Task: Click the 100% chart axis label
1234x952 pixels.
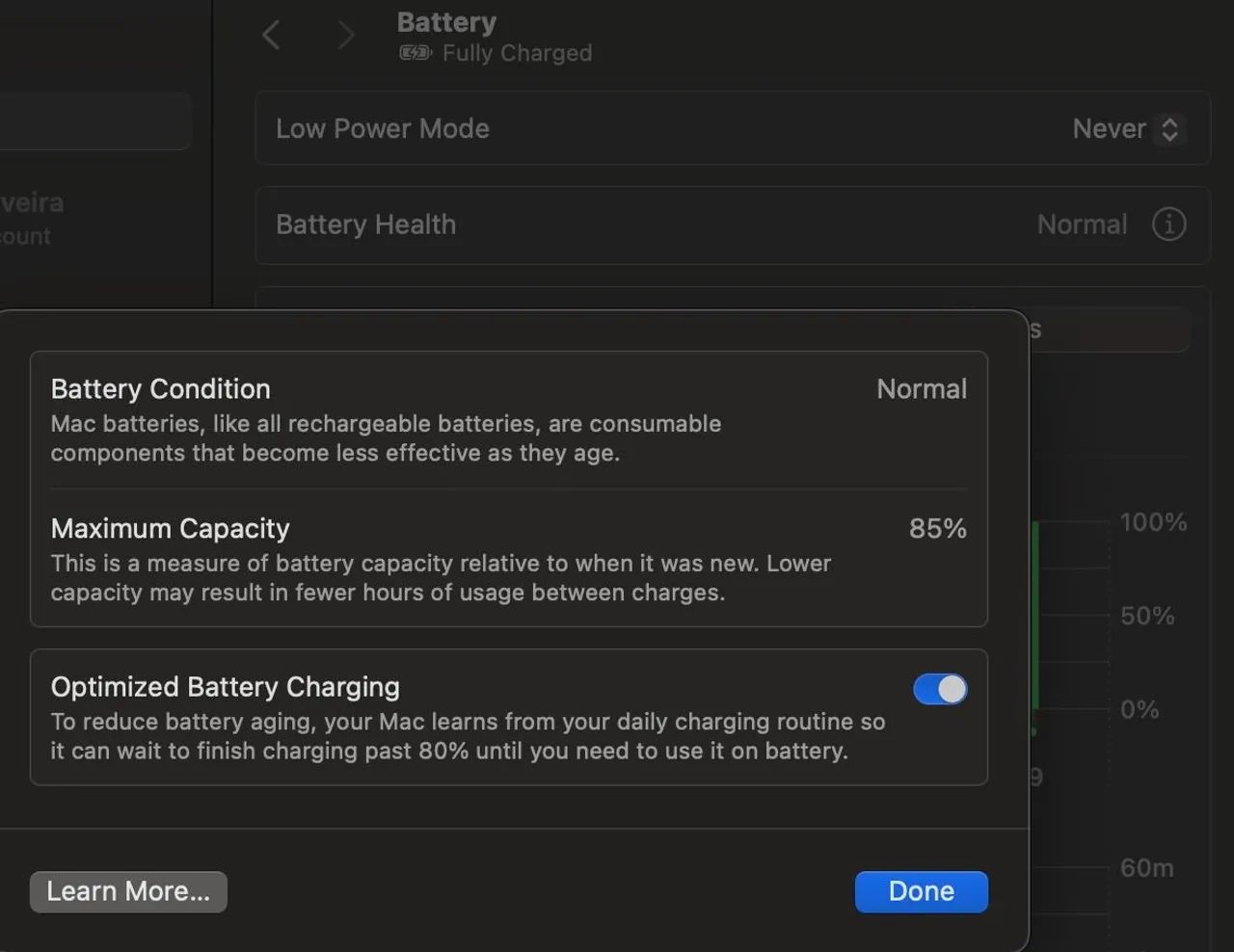Action: [1153, 522]
